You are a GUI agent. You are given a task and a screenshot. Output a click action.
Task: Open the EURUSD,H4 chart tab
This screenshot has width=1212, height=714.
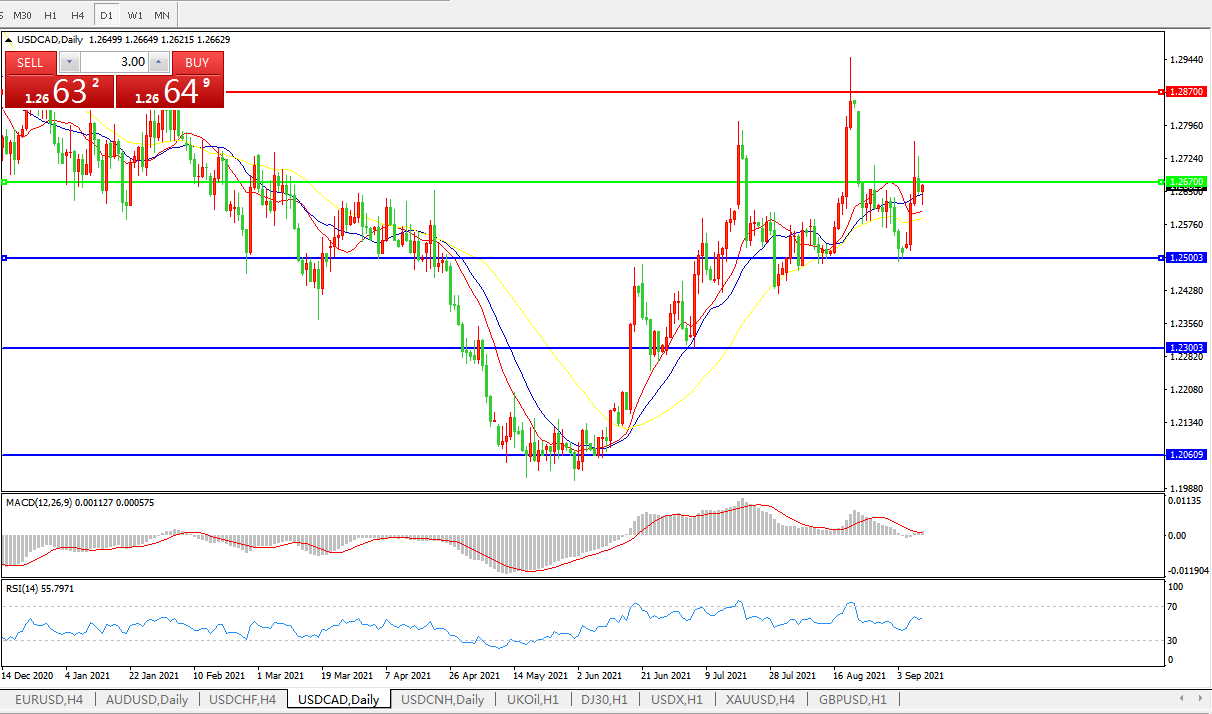coord(48,699)
